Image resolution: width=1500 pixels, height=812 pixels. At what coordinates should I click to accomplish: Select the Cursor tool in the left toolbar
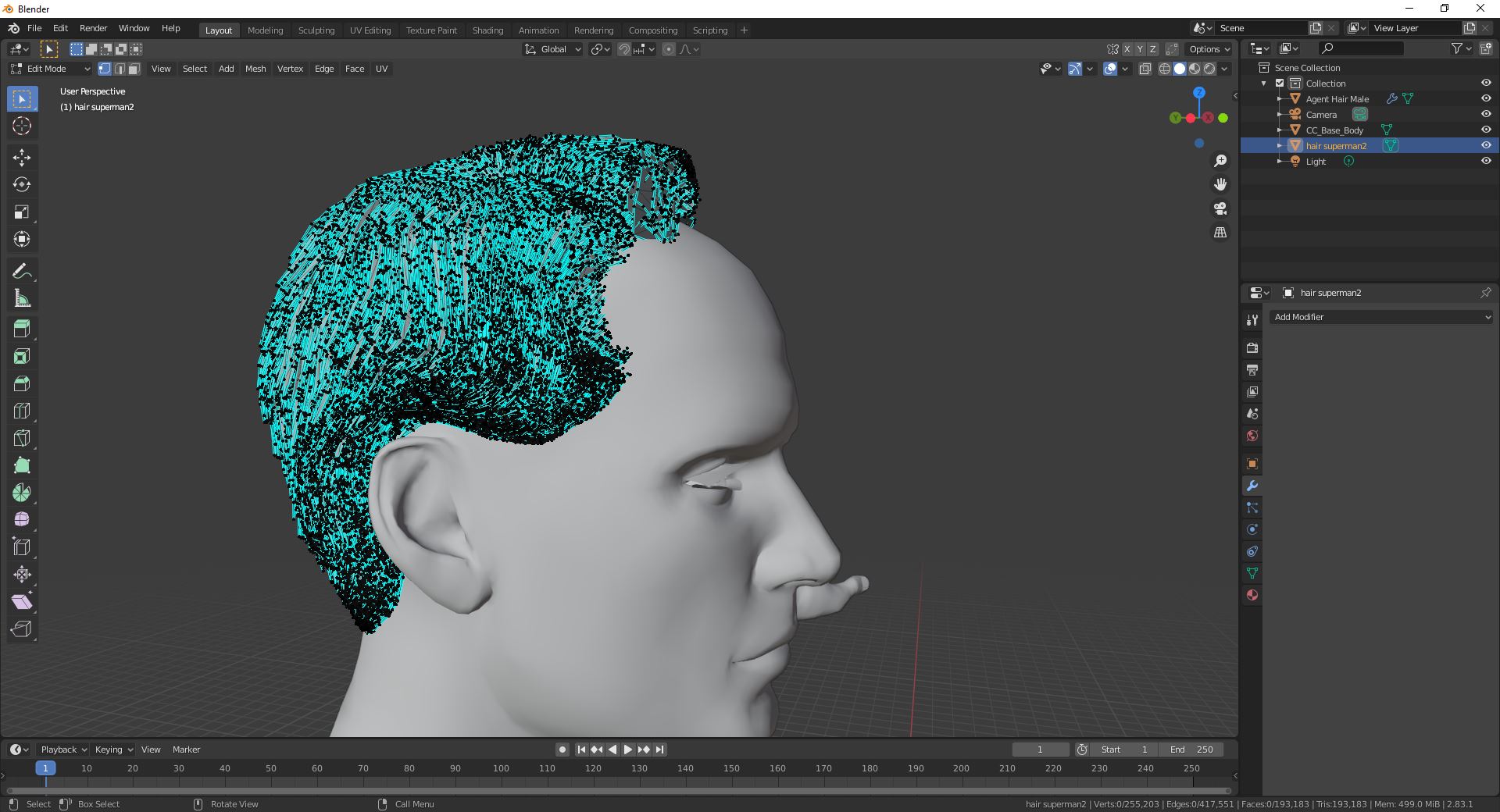[22, 126]
